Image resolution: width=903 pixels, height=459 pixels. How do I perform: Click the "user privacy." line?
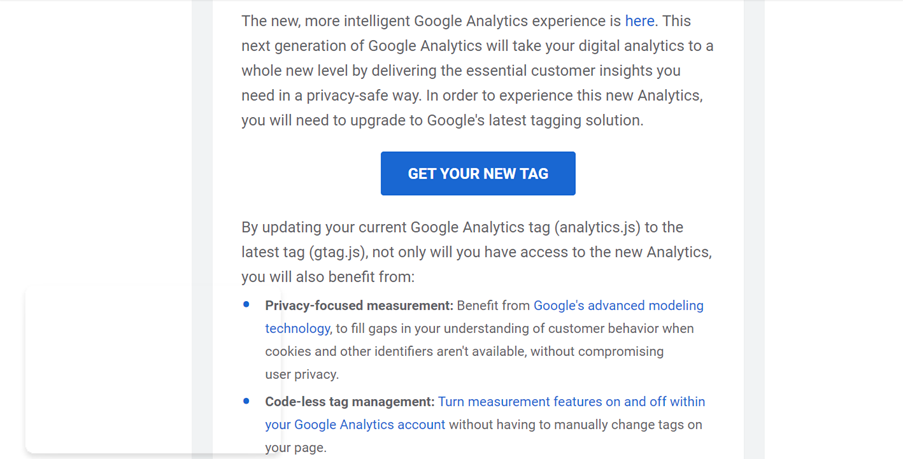tap(302, 375)
